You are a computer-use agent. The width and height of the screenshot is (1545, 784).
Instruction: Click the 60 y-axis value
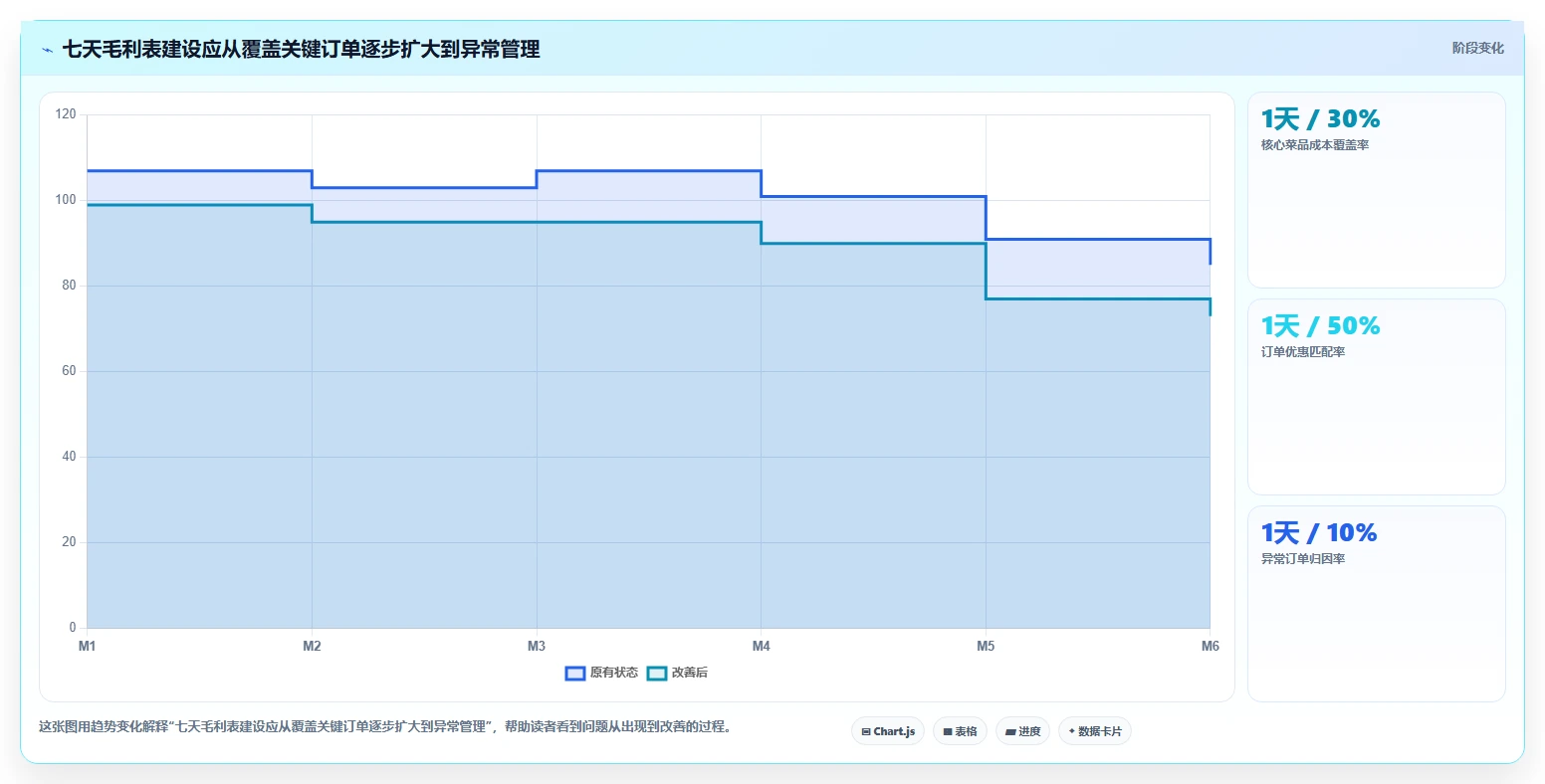click(x=69, y=371)
